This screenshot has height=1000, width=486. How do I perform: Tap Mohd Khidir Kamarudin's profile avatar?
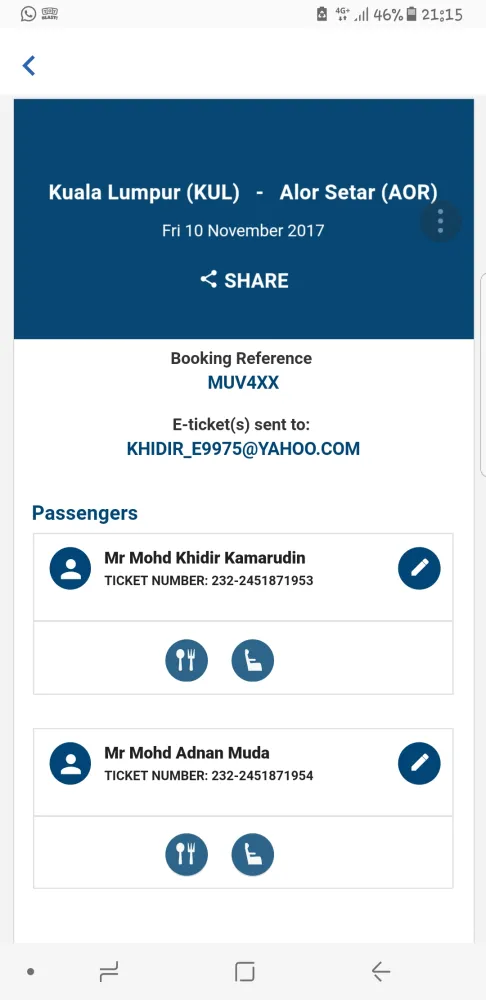point(70,568)
